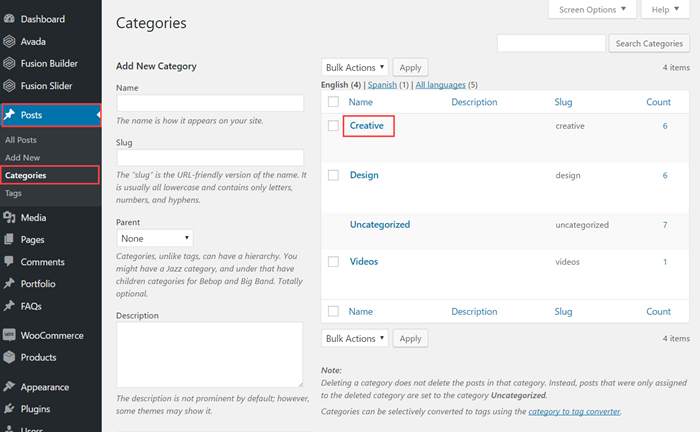Screen dimensions: 700x432
Task: Click the Fusion Builder icon
Action: [x=9, y=63]
